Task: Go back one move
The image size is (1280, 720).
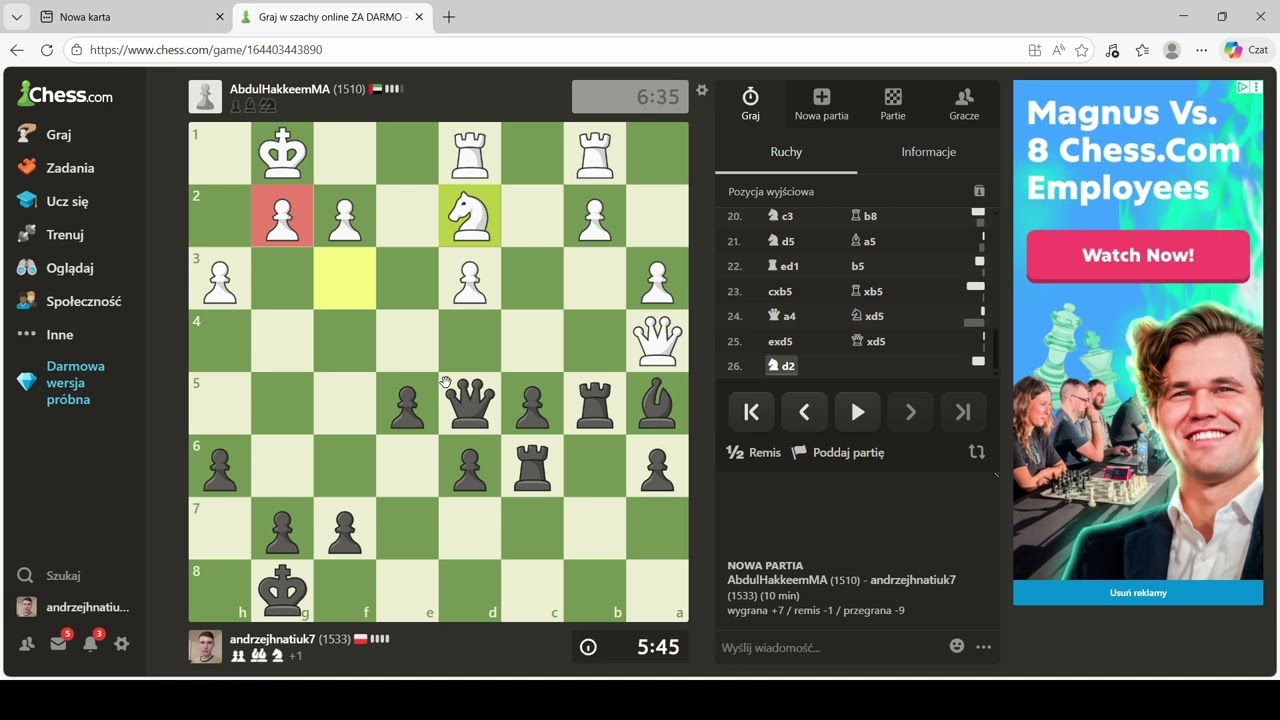Action: (804, 412)
